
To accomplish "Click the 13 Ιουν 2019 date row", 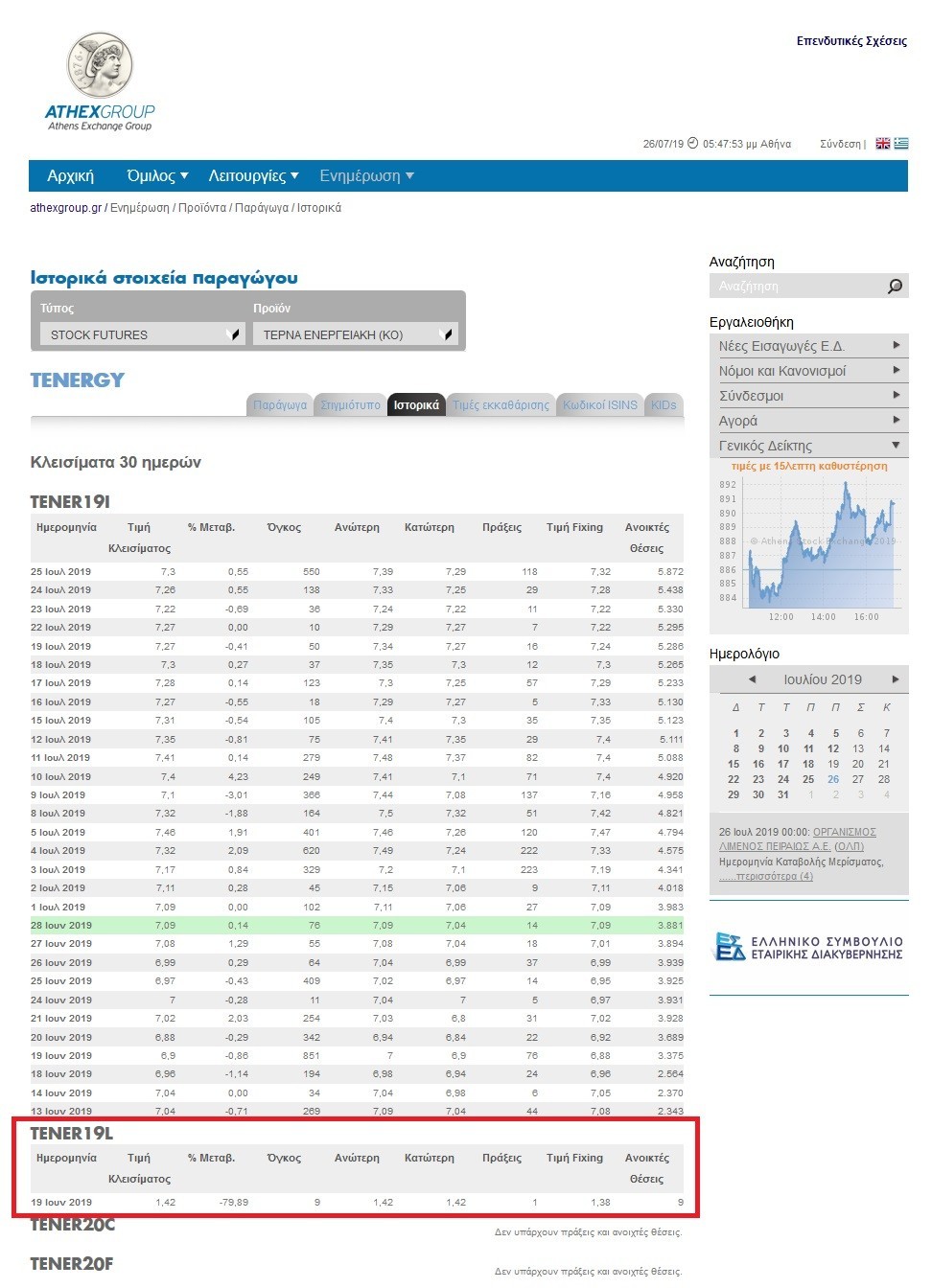I will click(x=357, y=1111).
